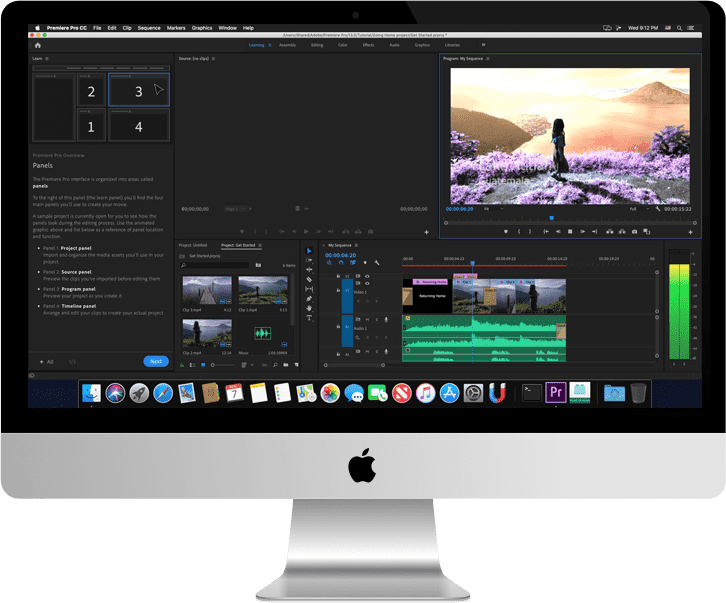
Task: Open the Full playback resolution dropdown
Action: tap(639, 209)
